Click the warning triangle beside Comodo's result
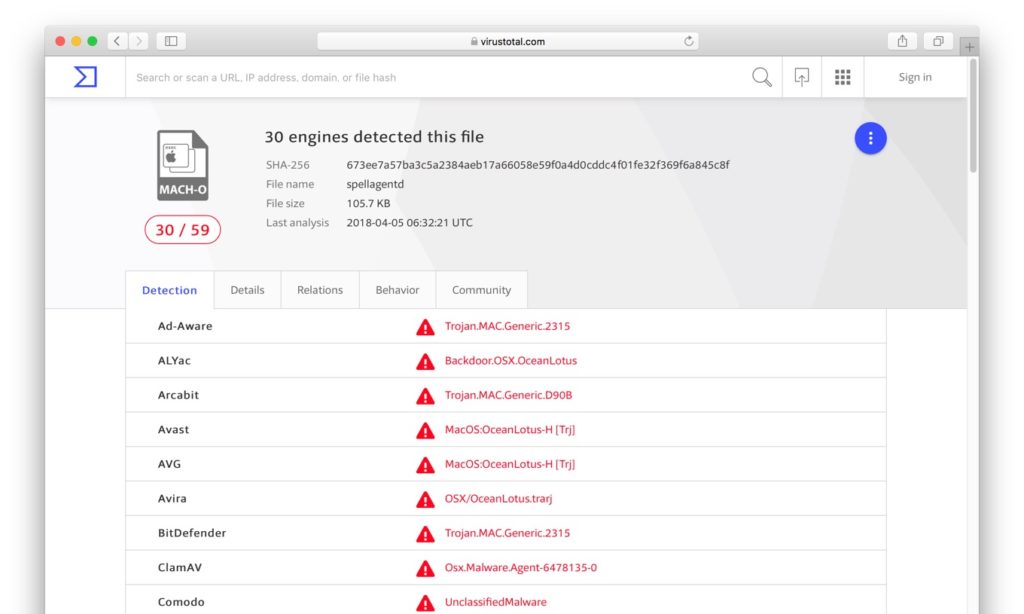The width and height of the screenshot is (1024, 614). click(x=424, y=601)
